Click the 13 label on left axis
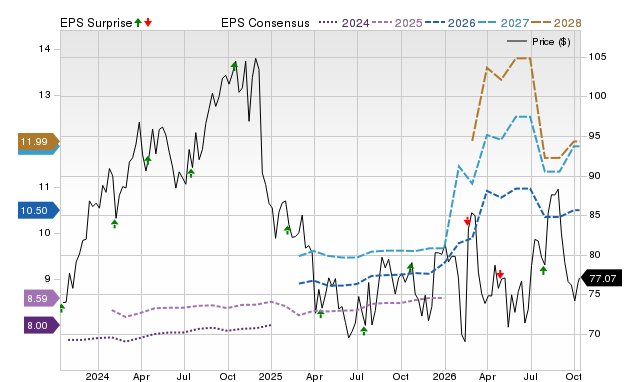Viewport: 640px width, 382px height. [44, 95]
